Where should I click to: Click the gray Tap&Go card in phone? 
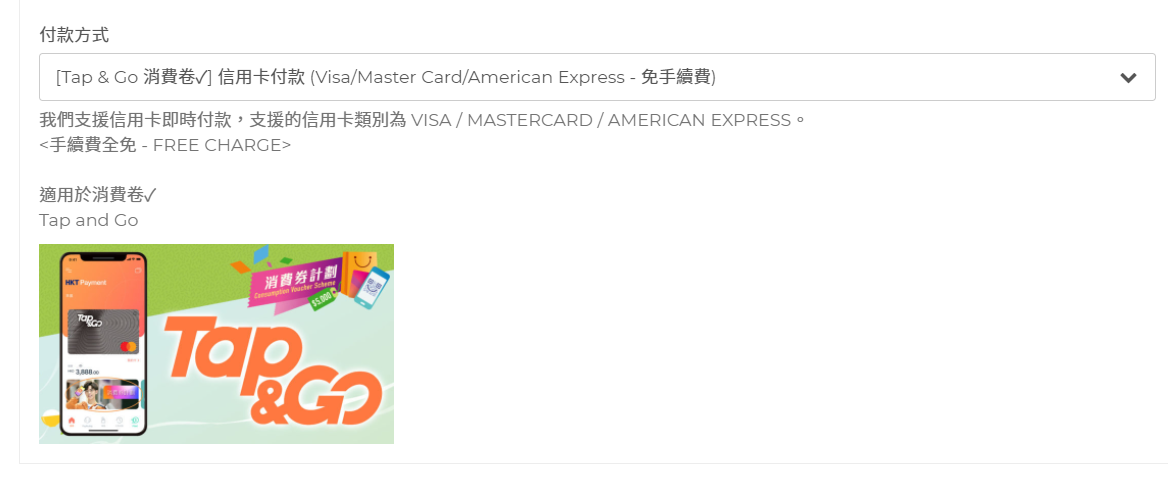(103, 331)
